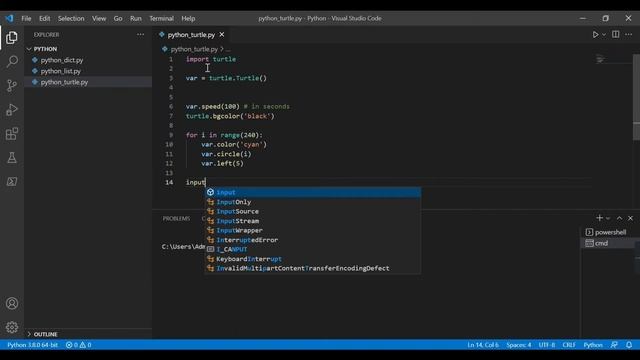Screen dimensions: 640x360
Task: Open the Search view icon
Action: coord(12,62)
